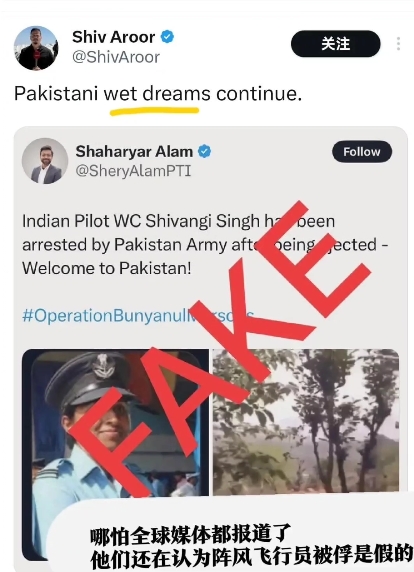Click Shiv Aroor's blue verified badge
414x572 pixels.
(167, 37)
